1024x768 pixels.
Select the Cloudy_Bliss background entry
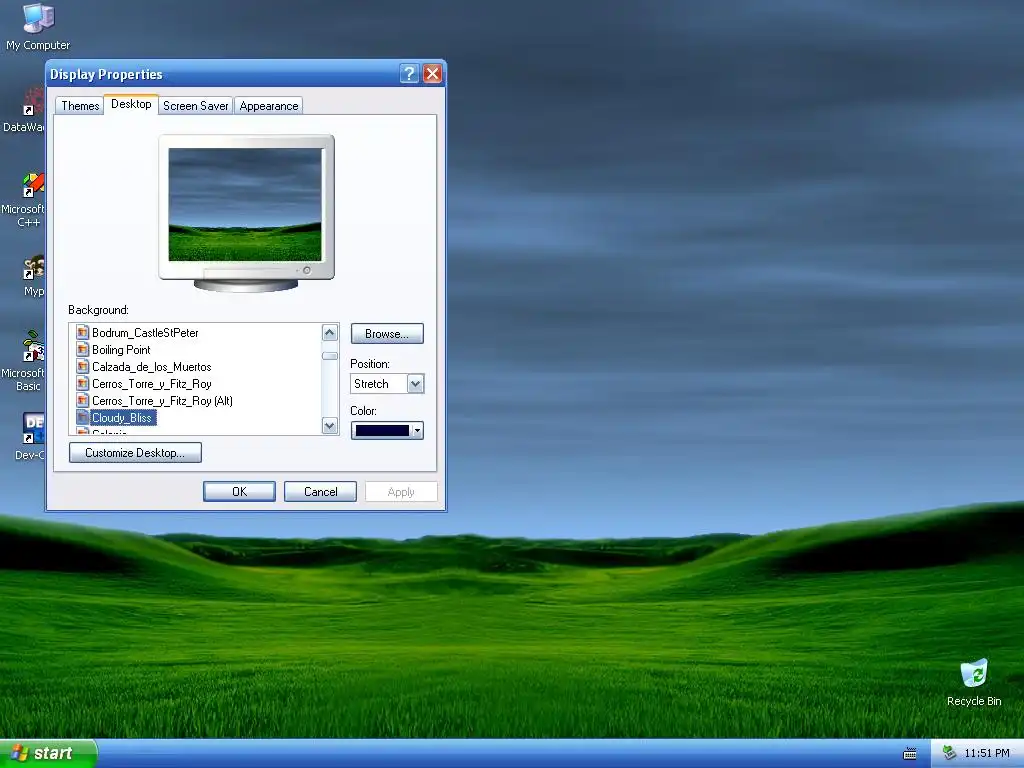122,417
